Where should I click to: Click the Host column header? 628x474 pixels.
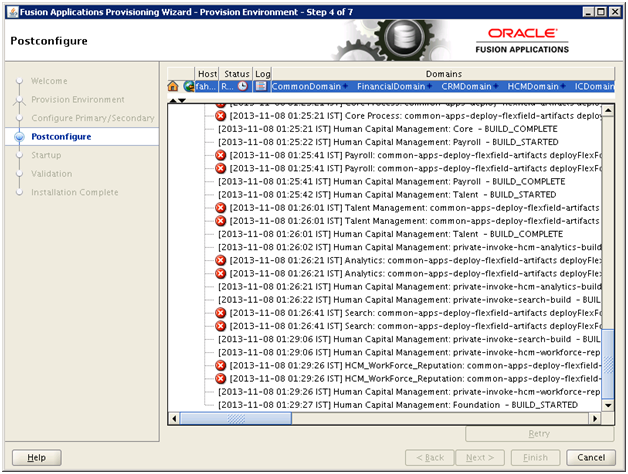coord(207,74)
